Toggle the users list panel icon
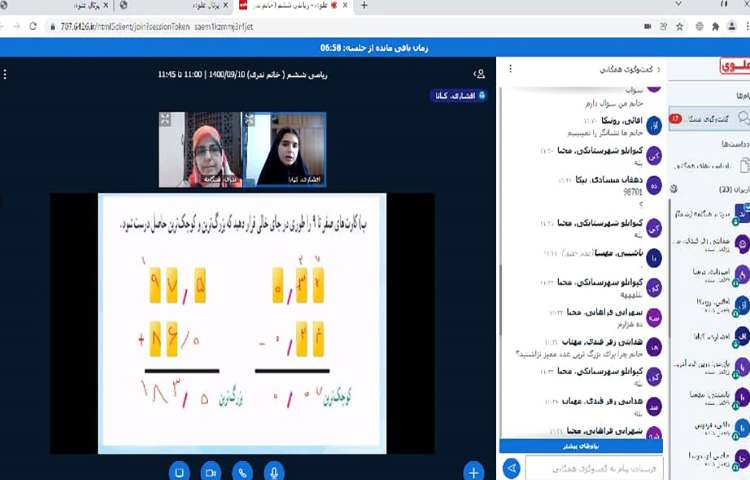 point(479,74)
